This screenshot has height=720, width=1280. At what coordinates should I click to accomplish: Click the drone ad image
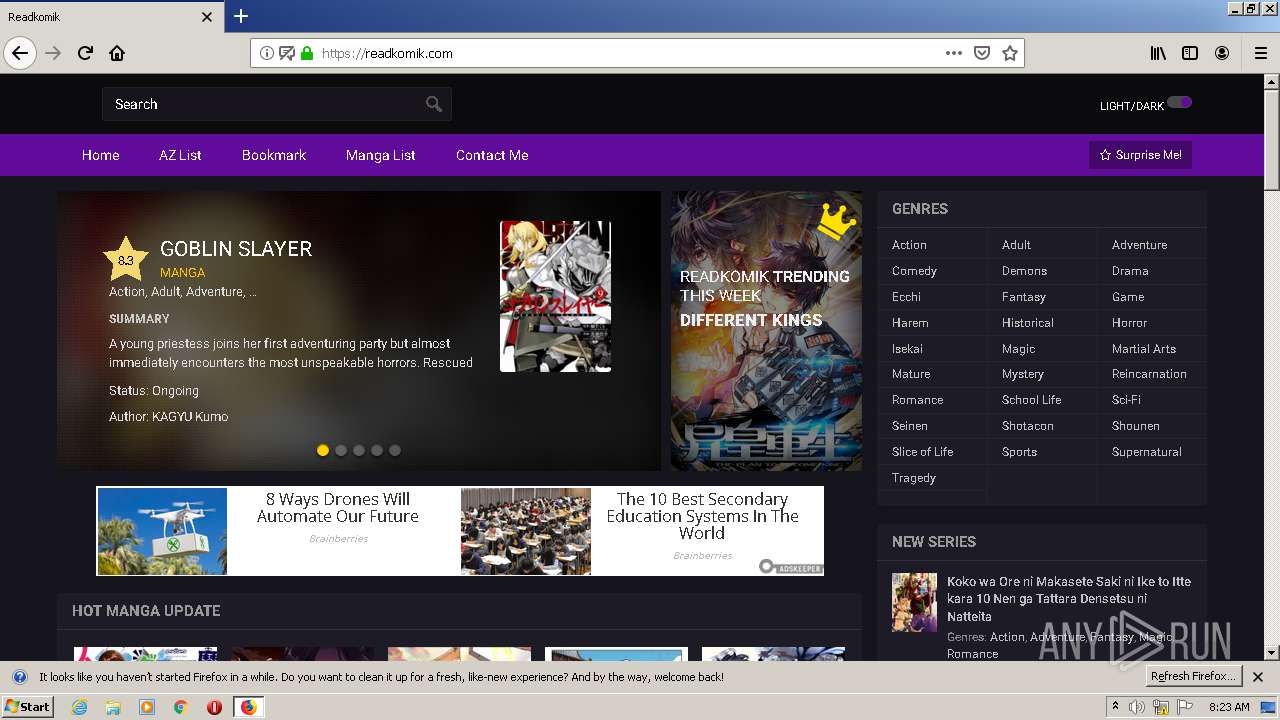pyautogui.click(x=162, y=531)
